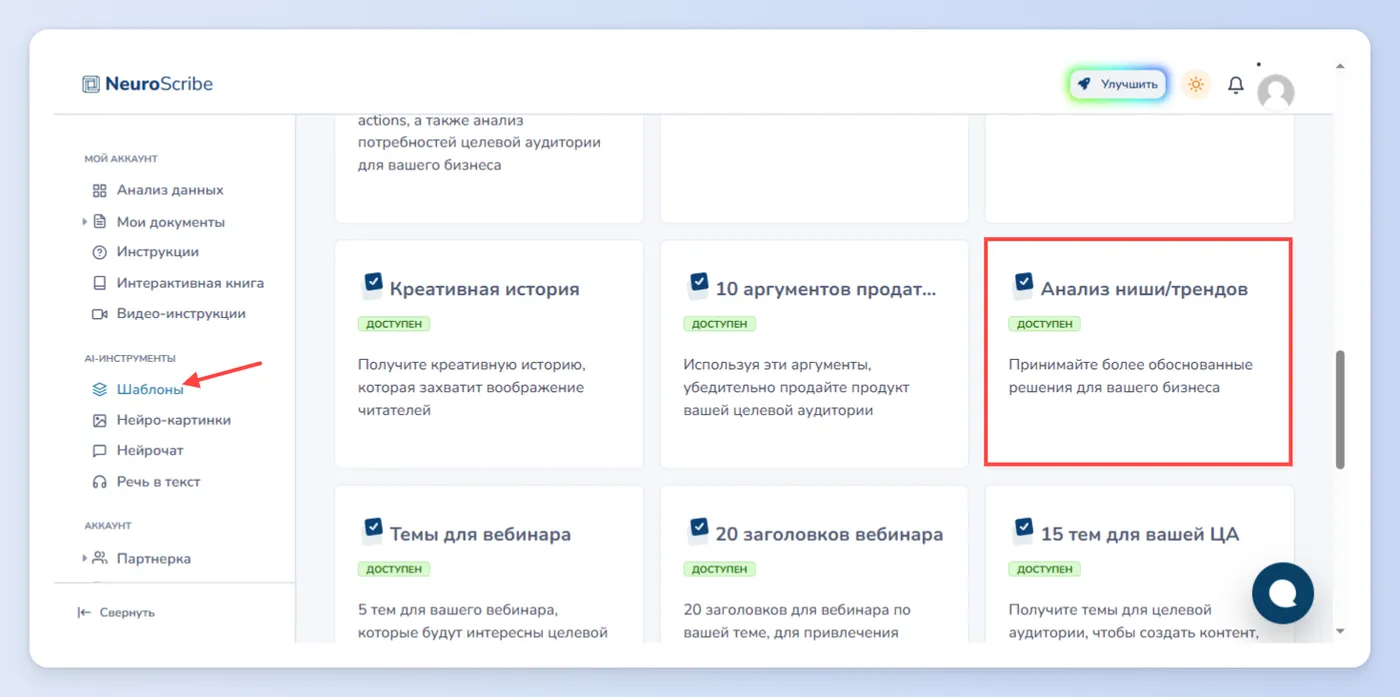Image resolution: width=1400 pixels, height=697 pixels.
Task: Click the Анализ данных grid icon
Action: [x=99, y=190]
